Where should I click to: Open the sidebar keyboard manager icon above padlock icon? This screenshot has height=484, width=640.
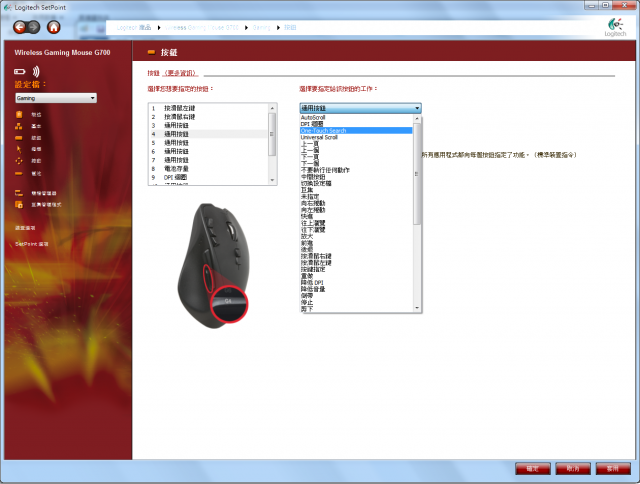pos(19,193)
